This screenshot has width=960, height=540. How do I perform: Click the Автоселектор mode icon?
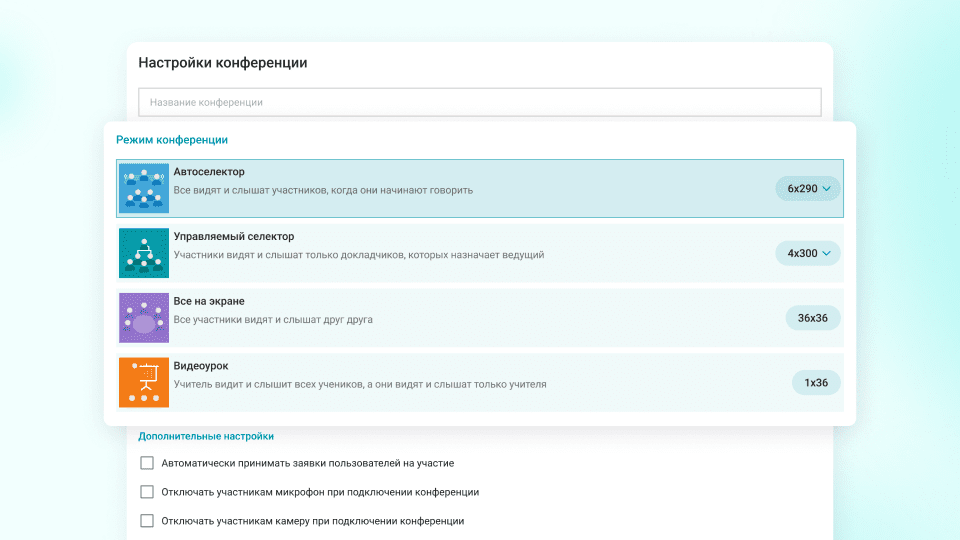[144, 189]
